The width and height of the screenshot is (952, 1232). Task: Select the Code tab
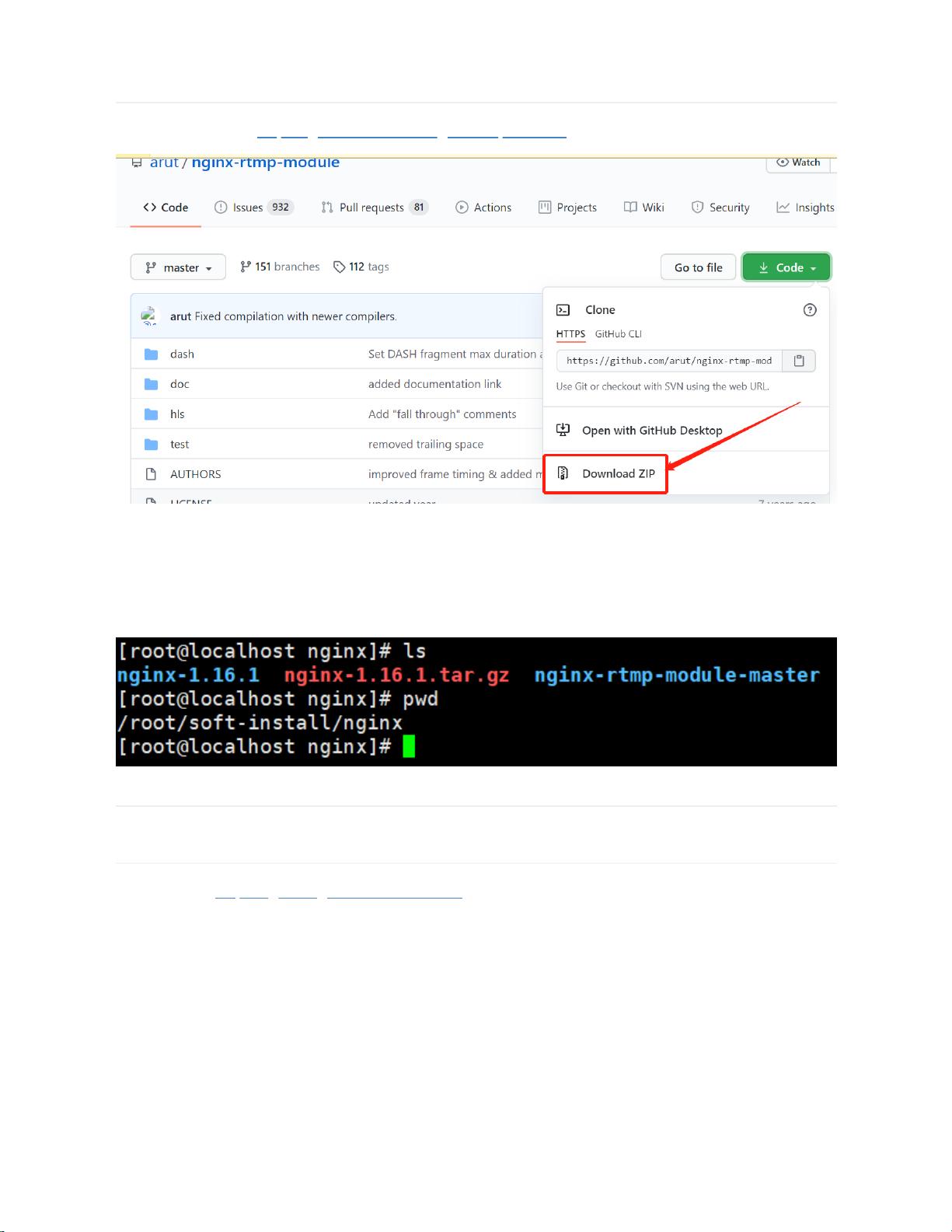coord(166,208)
